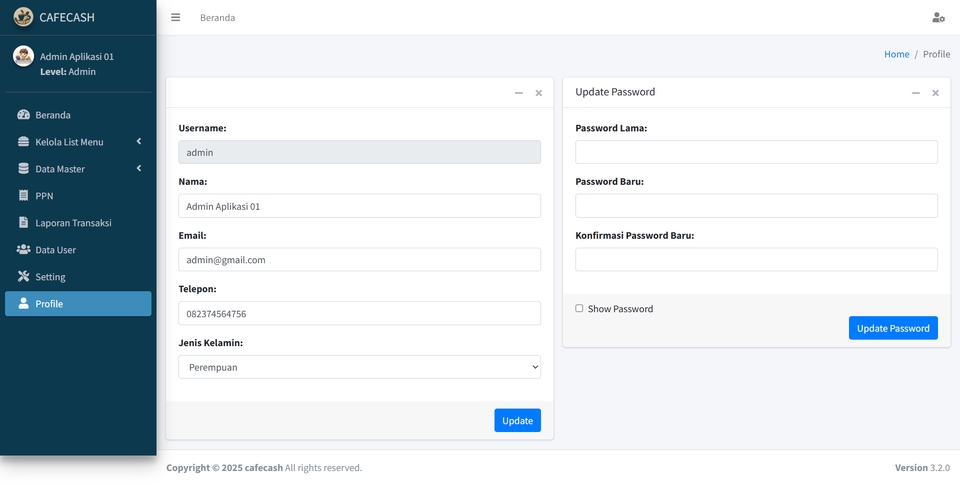960x485 pixels.
Task: Click the Admin Aplikasi 01 name link
Action: [77, 56]
